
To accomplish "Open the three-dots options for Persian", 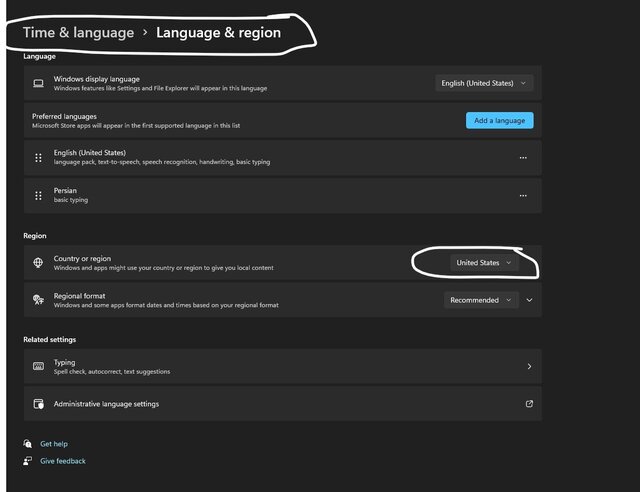I will pos(522,196).
